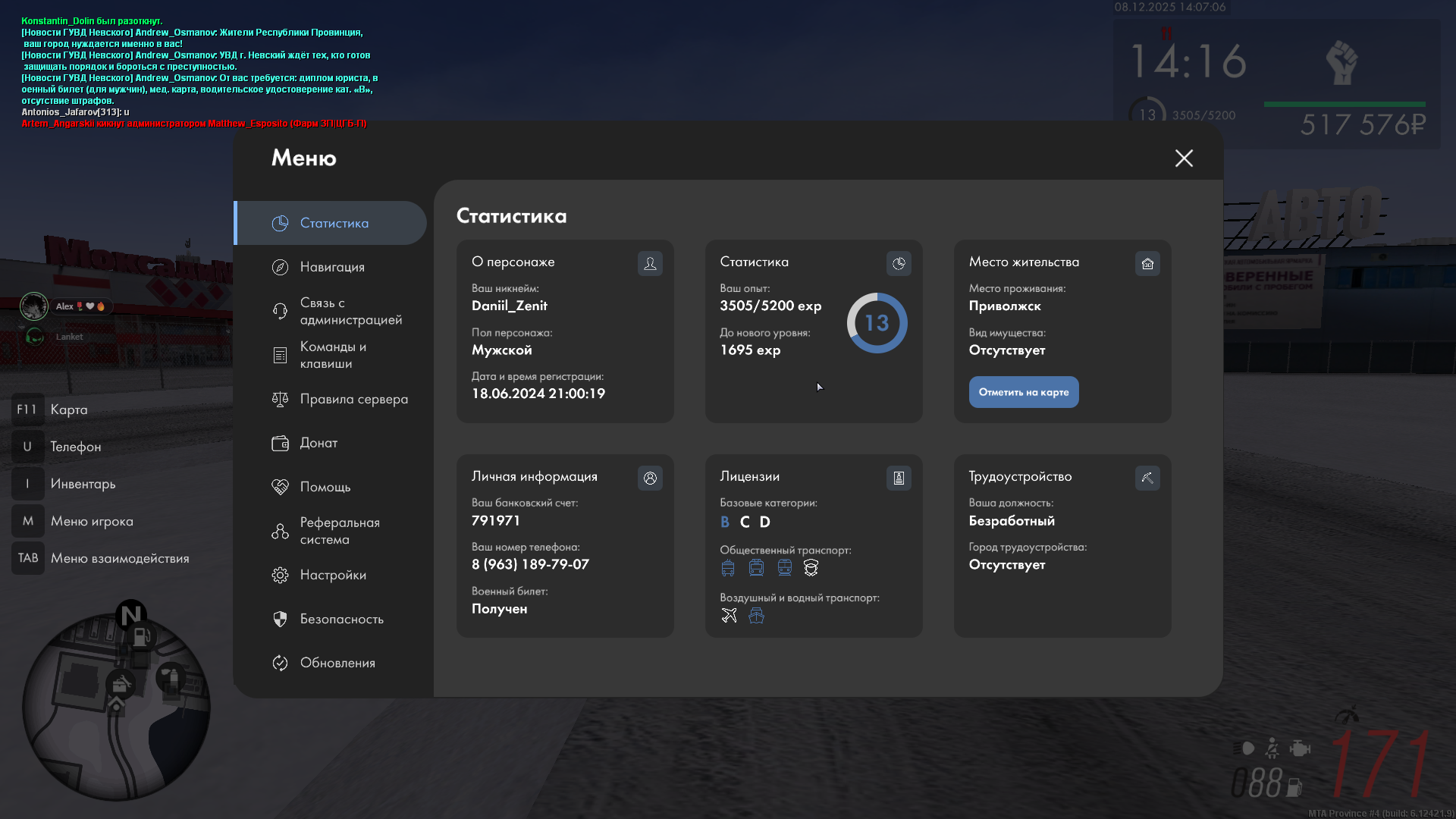The width and height of the screenshot is (1456, 819).
Task: Click the person icon in О персонаже card
Action: tap(650, 263)
